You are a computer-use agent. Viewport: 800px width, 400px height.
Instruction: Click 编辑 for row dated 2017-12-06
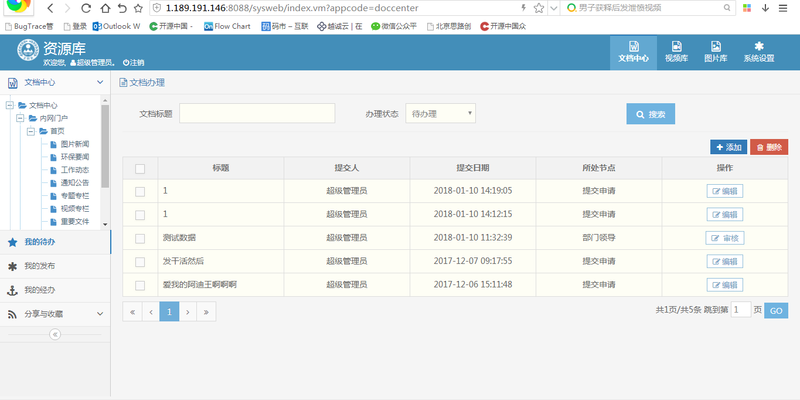coord(725,285)
